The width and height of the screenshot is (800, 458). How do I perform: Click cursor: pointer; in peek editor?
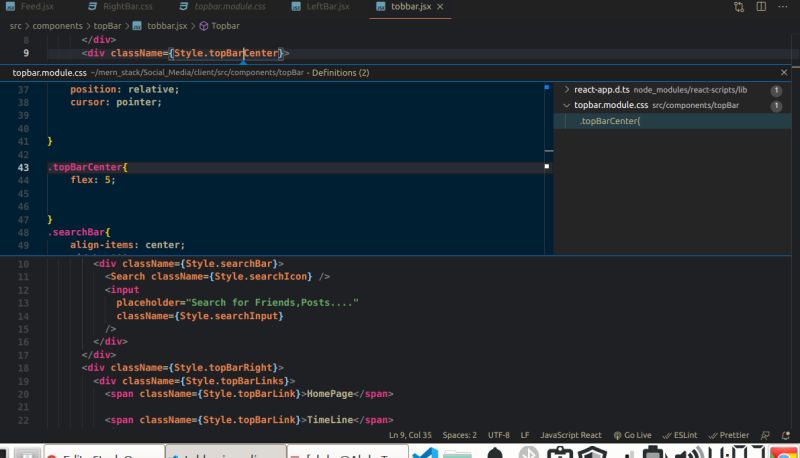[x=116, y=102]
